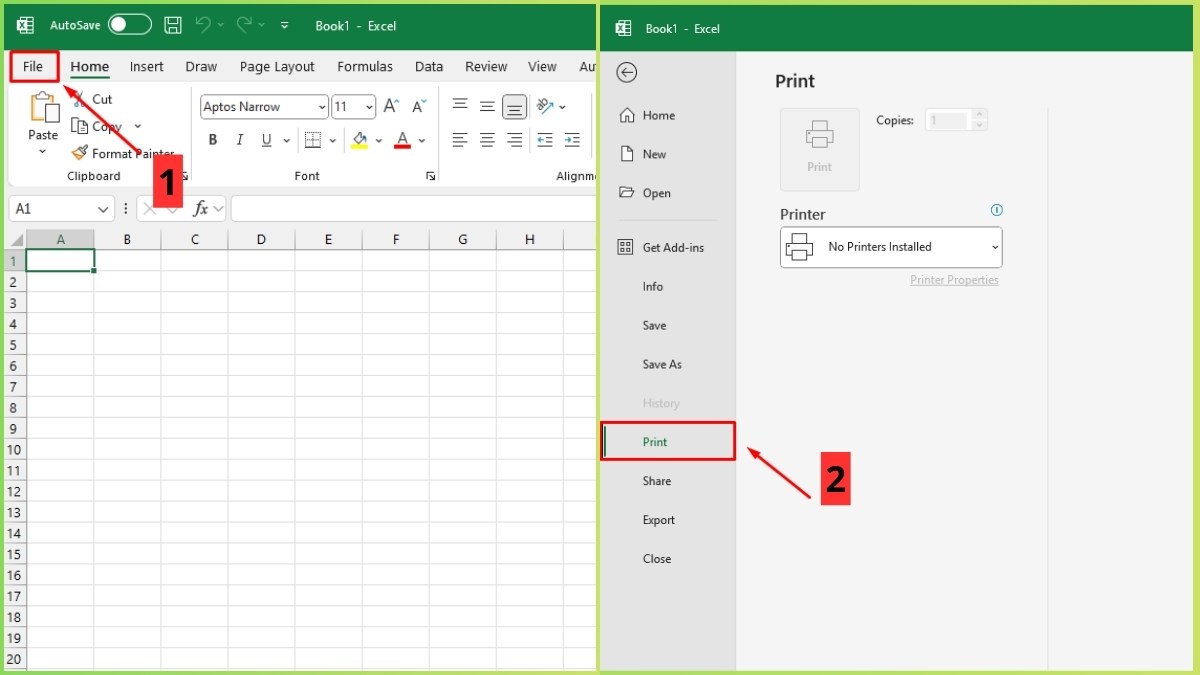This screenshot has width=1200, height=675.
Task: Select the Format Painter icon
Action: (x=81, y=153)
